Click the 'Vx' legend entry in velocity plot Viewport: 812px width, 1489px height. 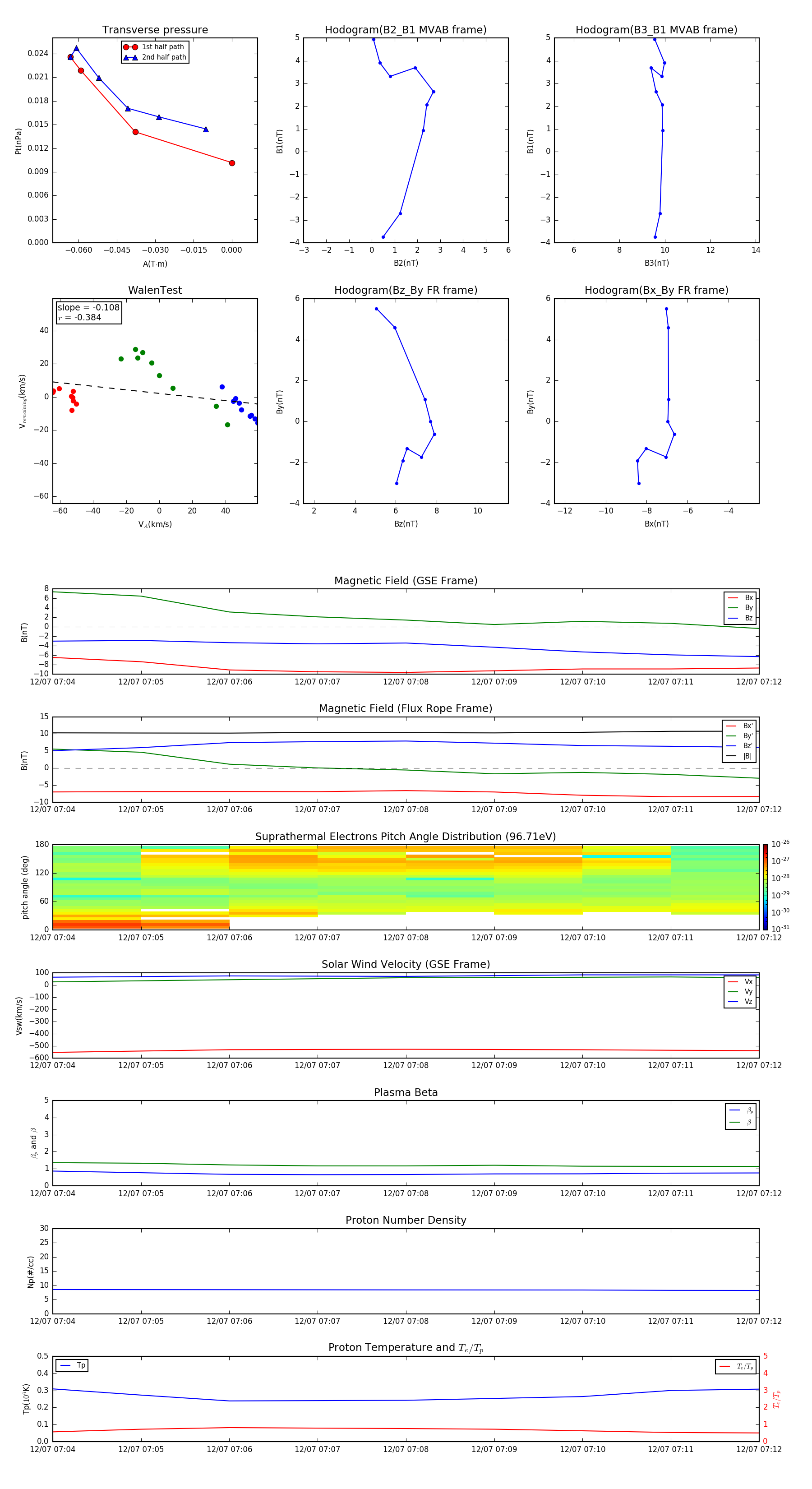coord(740,981)
